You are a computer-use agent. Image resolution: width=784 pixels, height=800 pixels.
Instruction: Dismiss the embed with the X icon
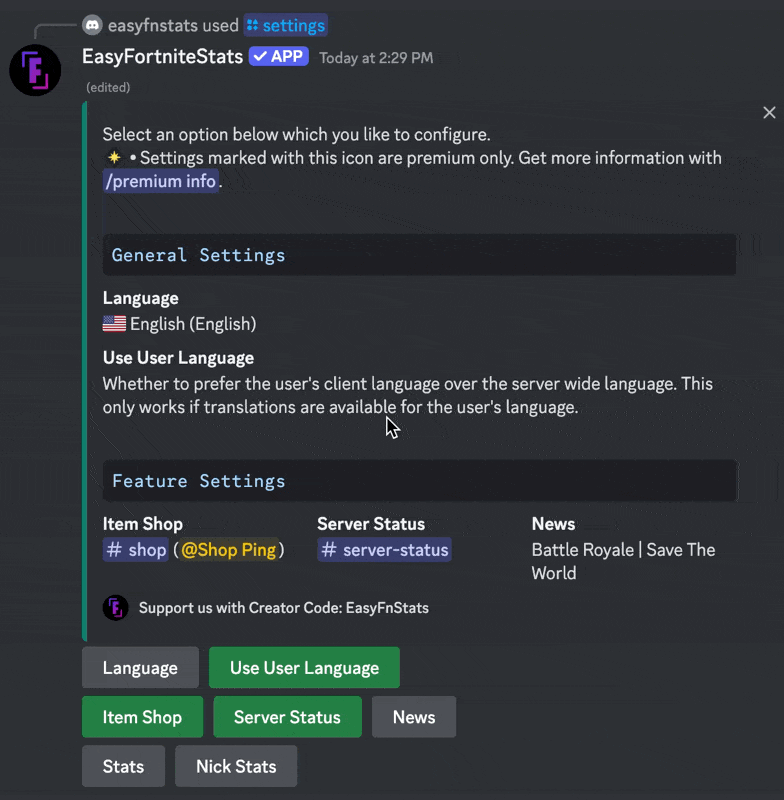point(769,113)
